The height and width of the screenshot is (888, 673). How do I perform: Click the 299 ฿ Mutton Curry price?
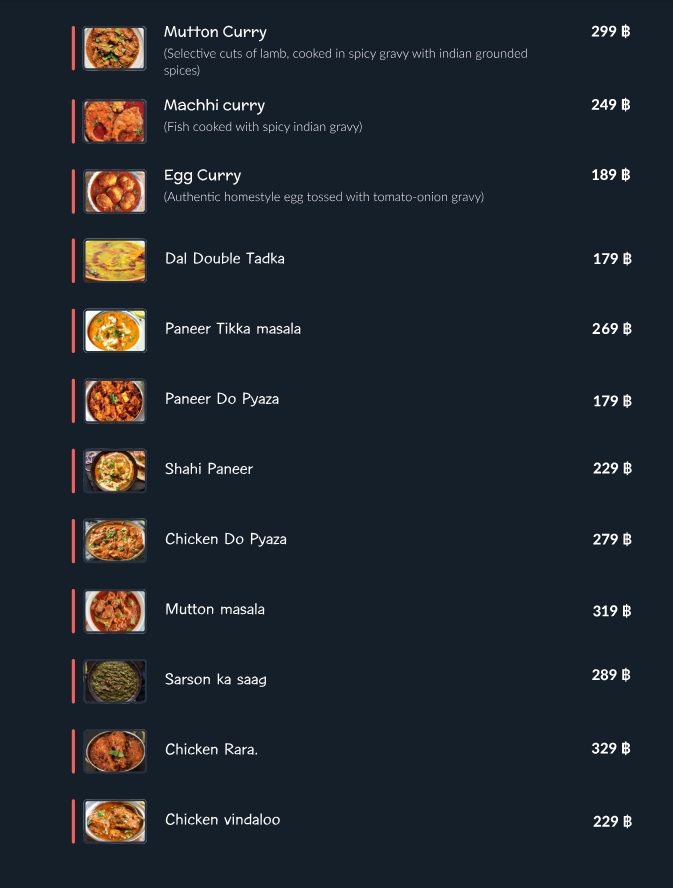(610, 31)
